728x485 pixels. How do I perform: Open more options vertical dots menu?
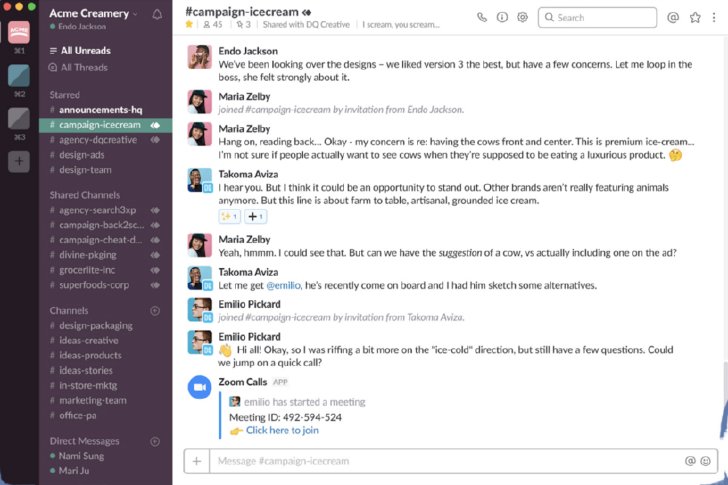point(714,18)
